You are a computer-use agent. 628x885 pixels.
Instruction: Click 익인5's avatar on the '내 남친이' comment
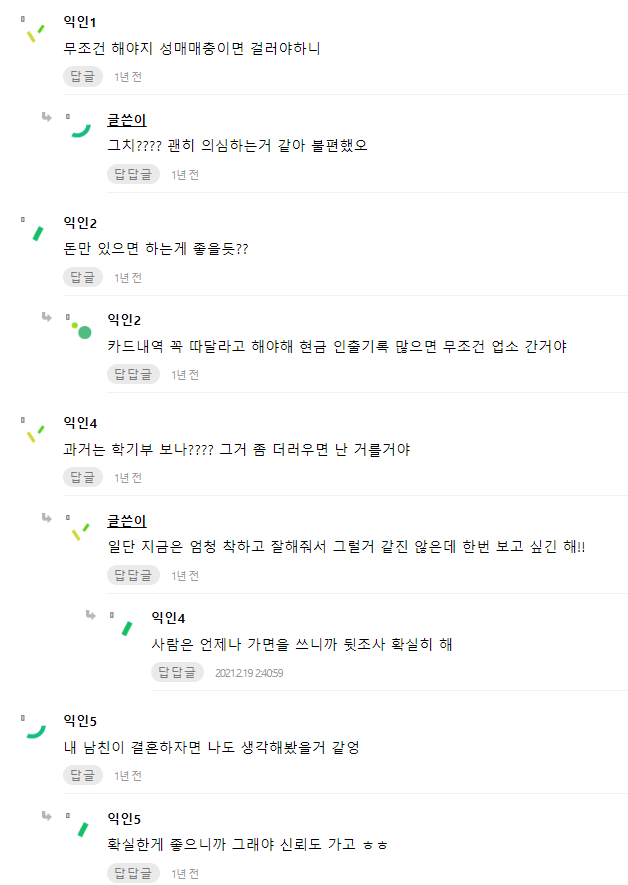tap(36, 731)
